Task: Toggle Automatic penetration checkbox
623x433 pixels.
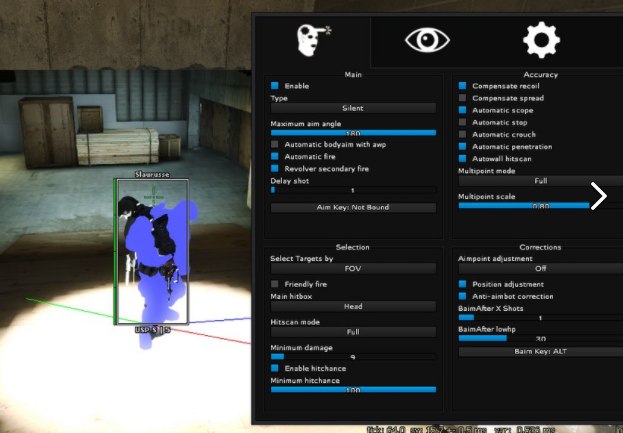Action: pyautogui.click(x=462, y=147)
